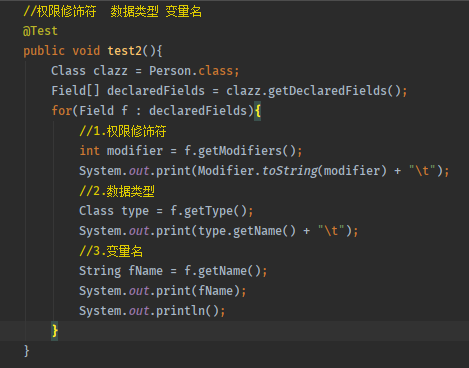Click the @Test annotation

point(40,31)
